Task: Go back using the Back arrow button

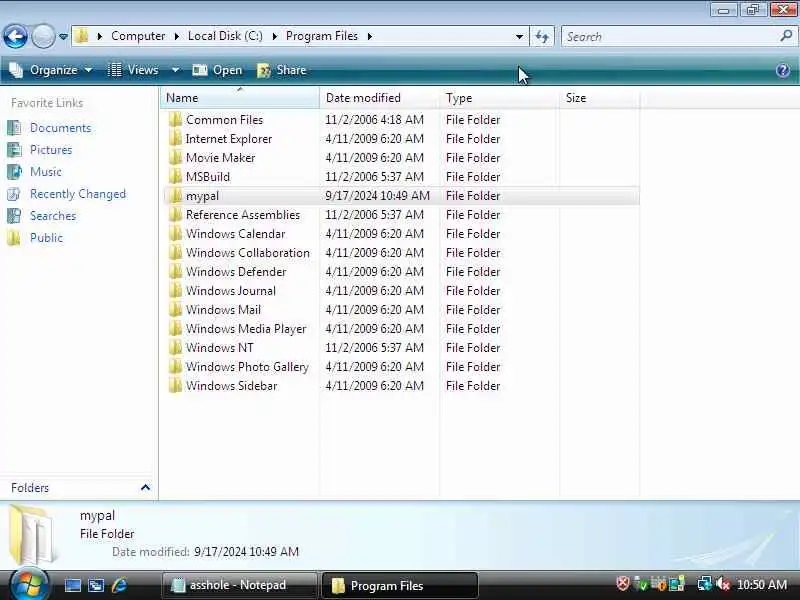Action: tap(15, 36)
